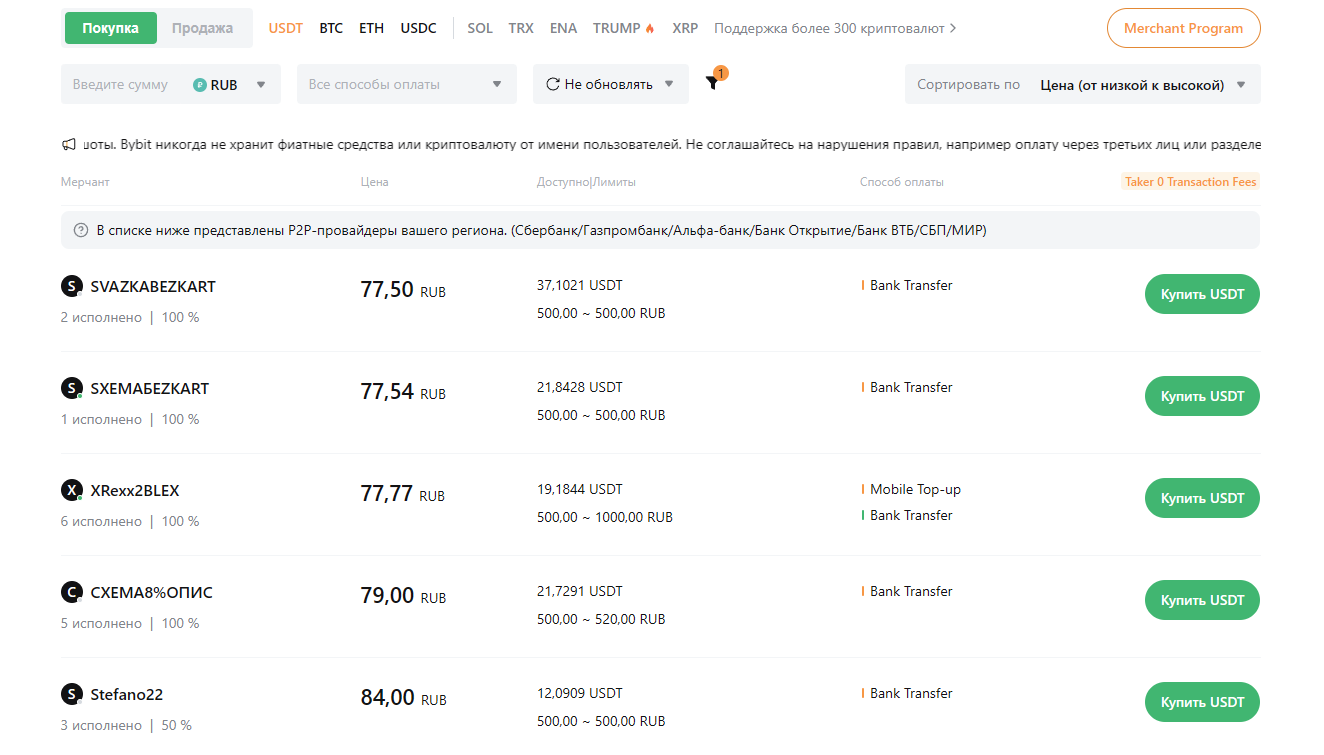Click Stefano22 merchant avatar
Screen dimensions: 1324x755
(x=71, y=695)
